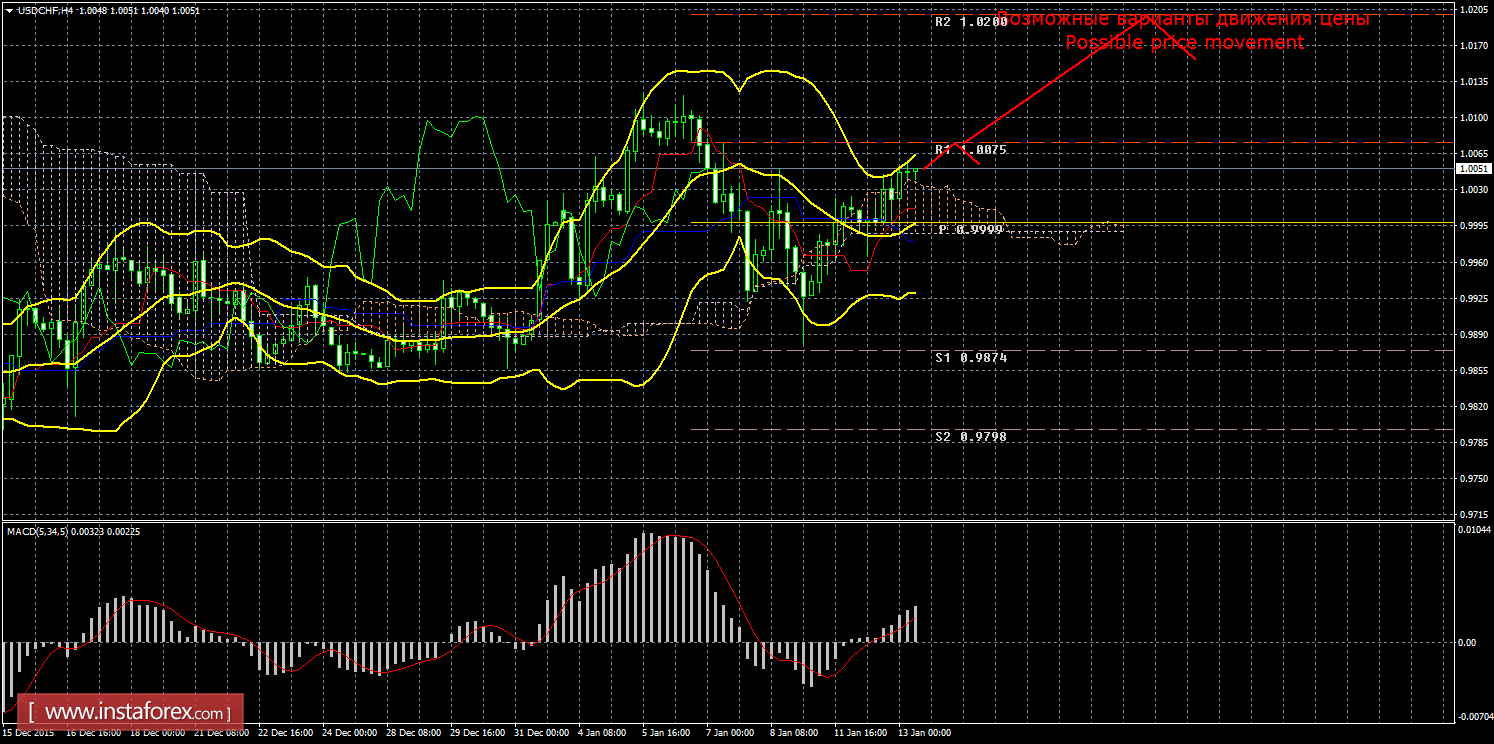Click the 31 Dec 00:00 time label

coord(541,733)
